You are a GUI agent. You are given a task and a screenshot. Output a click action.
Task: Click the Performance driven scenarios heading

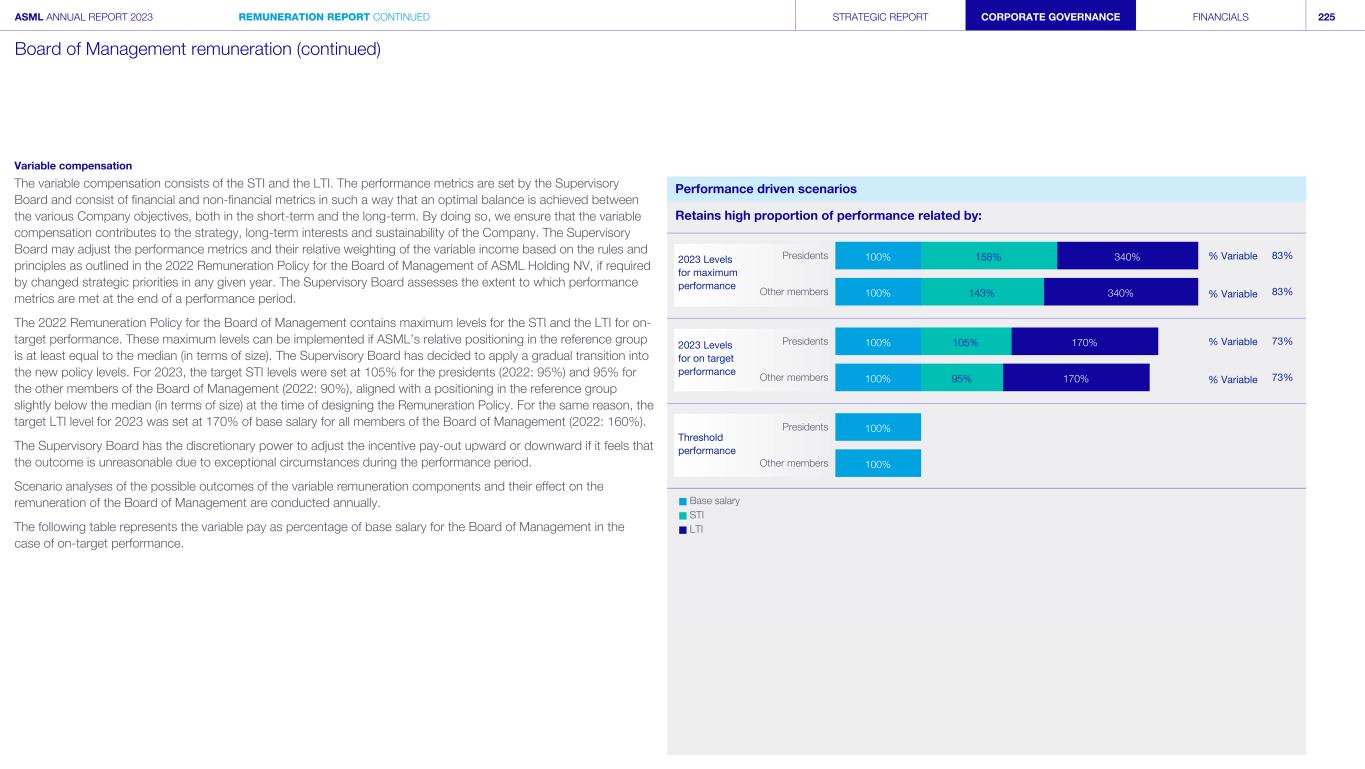pyautogui.click(x=766, y=189)
